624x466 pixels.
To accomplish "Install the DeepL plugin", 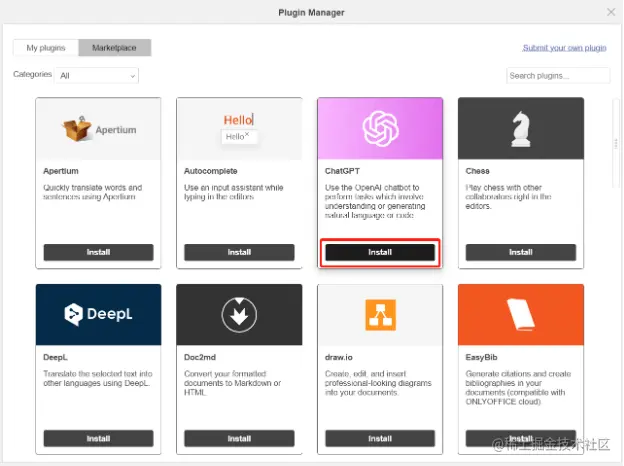I will tap(98, 439).
